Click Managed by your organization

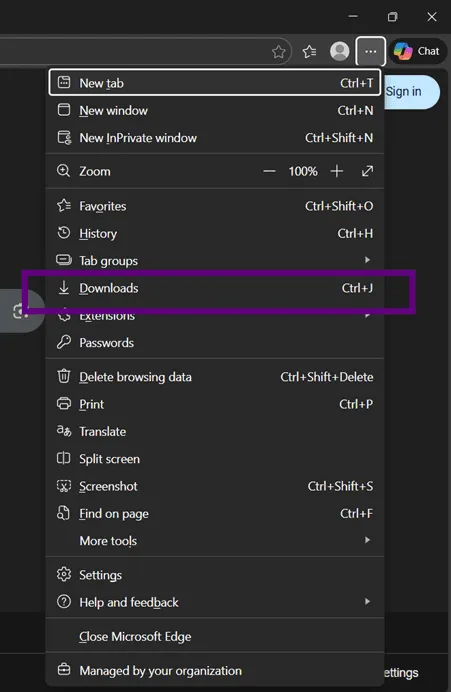pyautogui.click(x=215, y=671)
